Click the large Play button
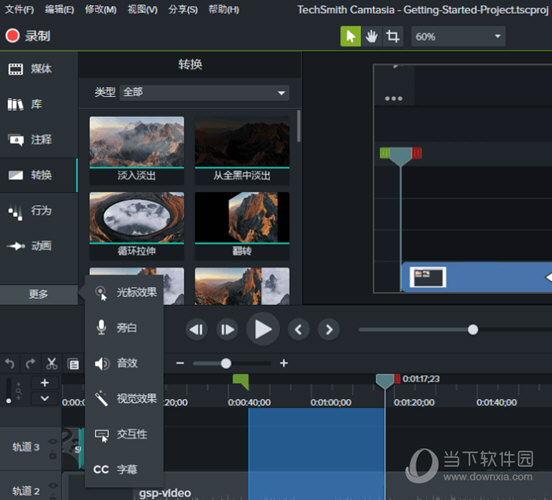552x500 pixels. coord(263,330)
